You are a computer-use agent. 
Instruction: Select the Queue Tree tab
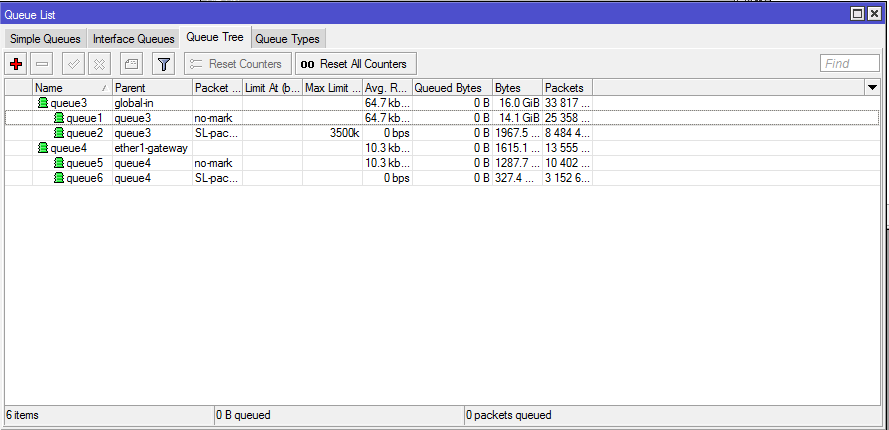pos(215,37)
